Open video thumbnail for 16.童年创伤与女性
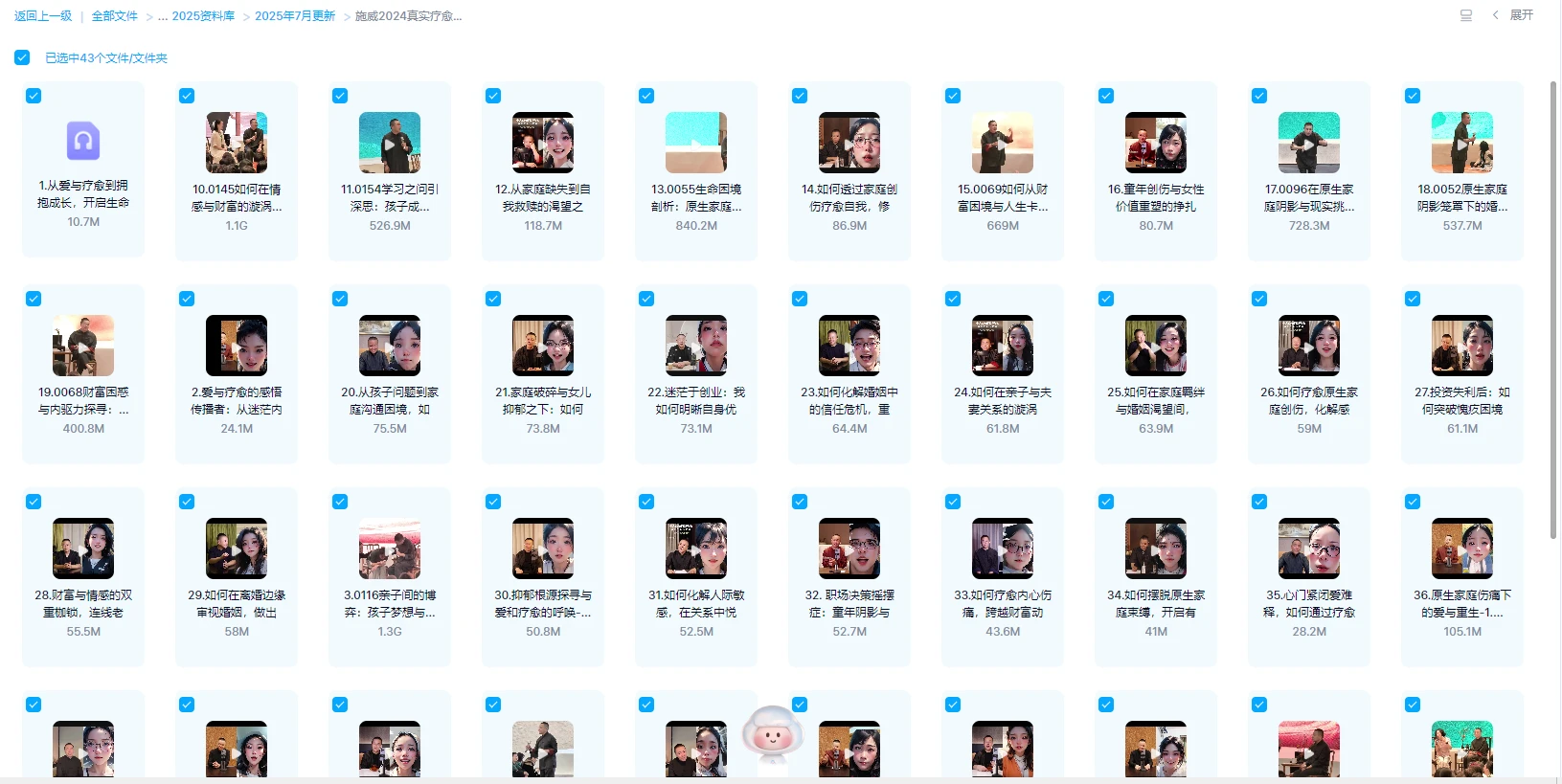 pos(1156,143)
